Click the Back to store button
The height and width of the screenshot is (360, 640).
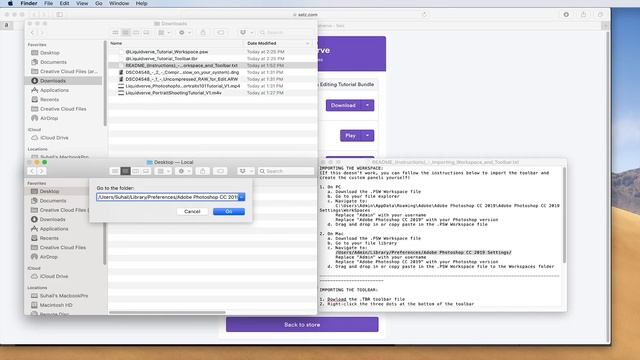(302, 324)
